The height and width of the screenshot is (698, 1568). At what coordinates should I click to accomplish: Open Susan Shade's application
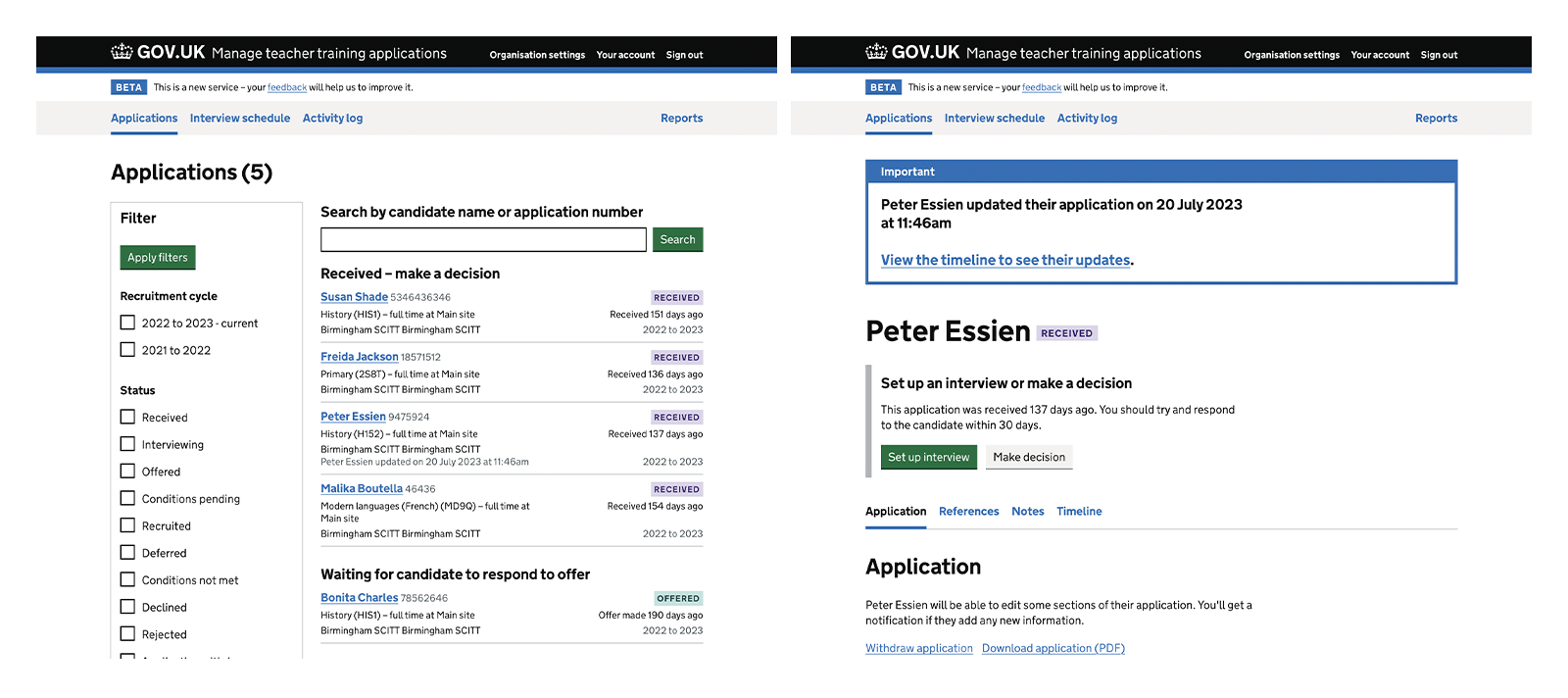[x=354, y=297]
